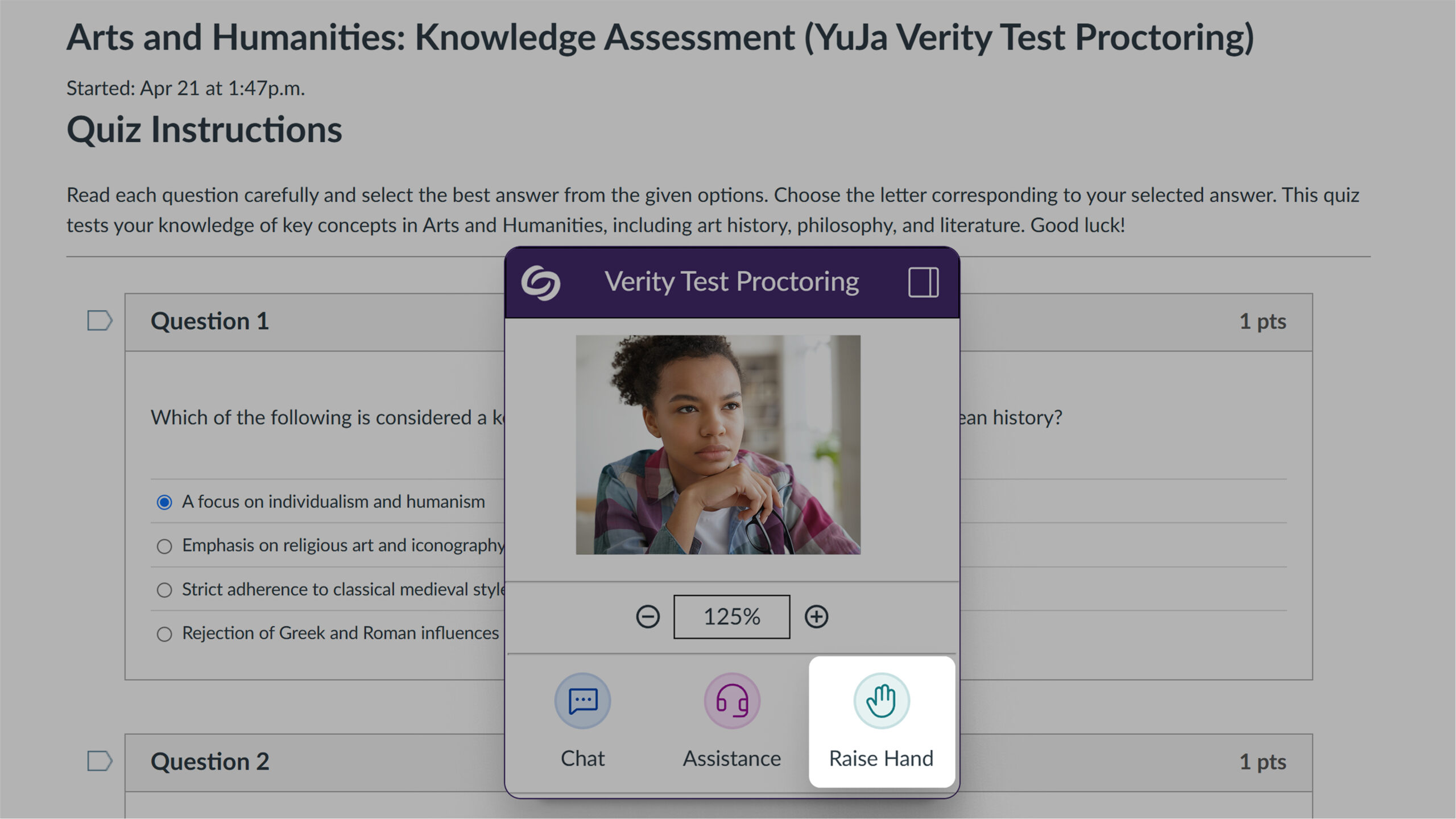Toggle the proctoring panel dock icon

[923, 282]
